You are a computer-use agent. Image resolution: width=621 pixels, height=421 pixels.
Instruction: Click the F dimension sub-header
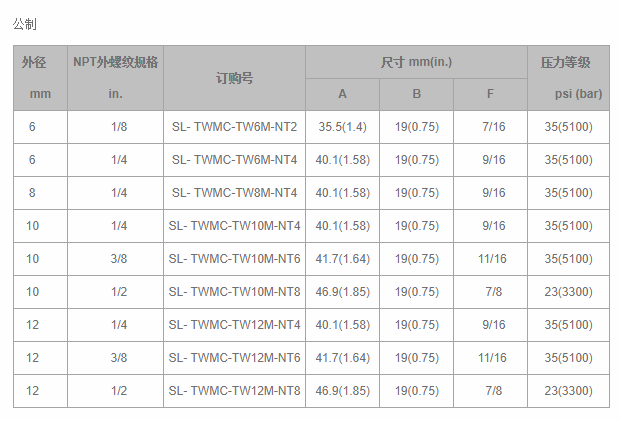(490, 94)
